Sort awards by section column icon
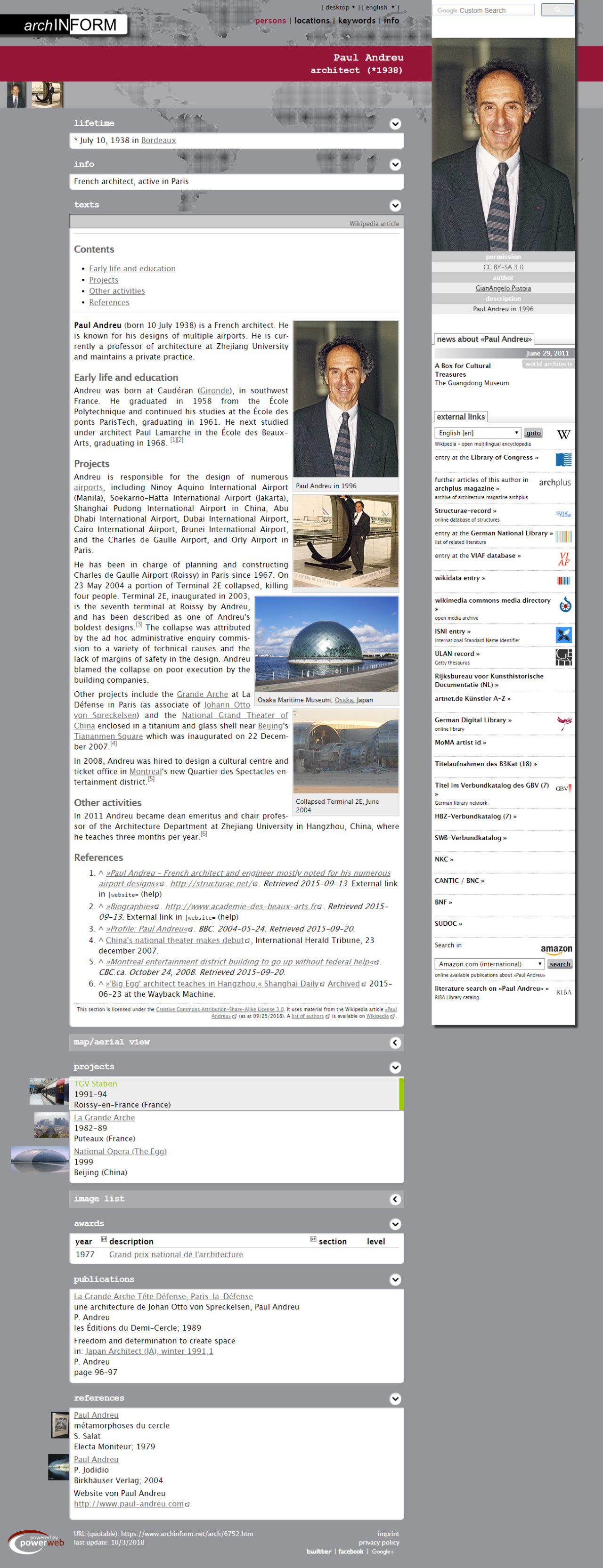Viewport: 603px width, 1568px height. pyautogui.click(x=313, y=1239)
